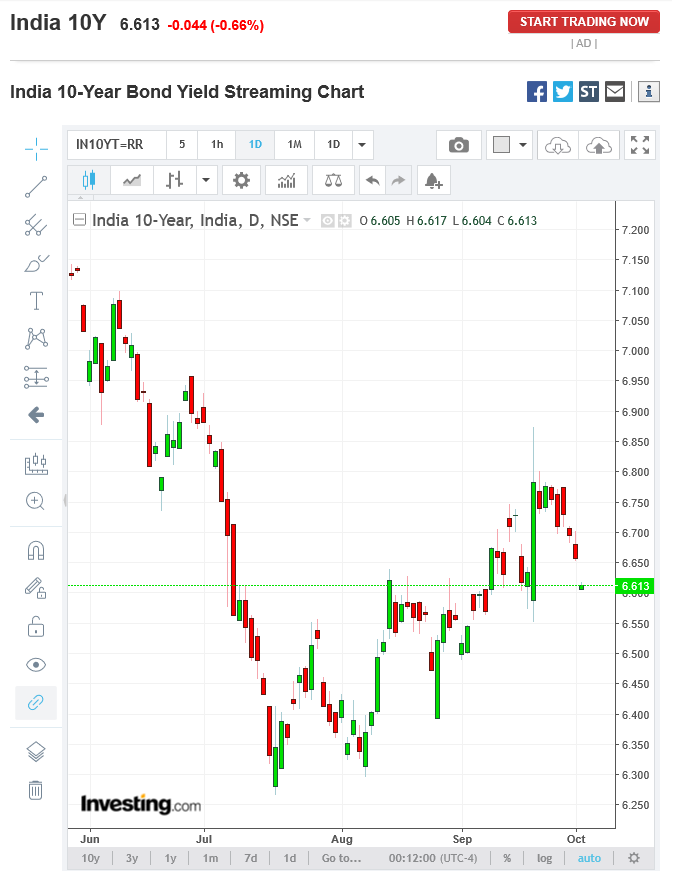The image size is (674, 871).
Task: Click the IN10YT=RR symbol field
Action: 117,145
